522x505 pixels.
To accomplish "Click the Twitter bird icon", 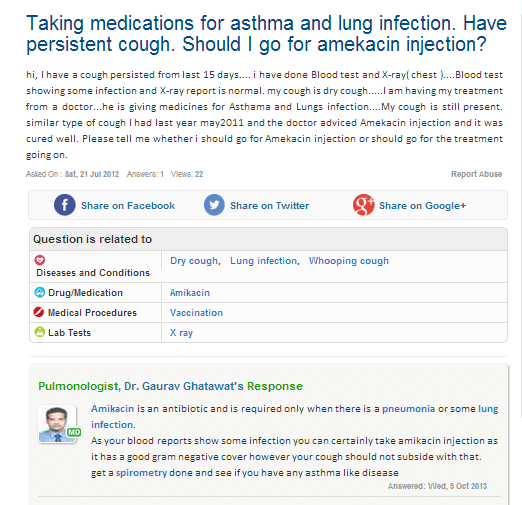I will (x=214, y=205).
